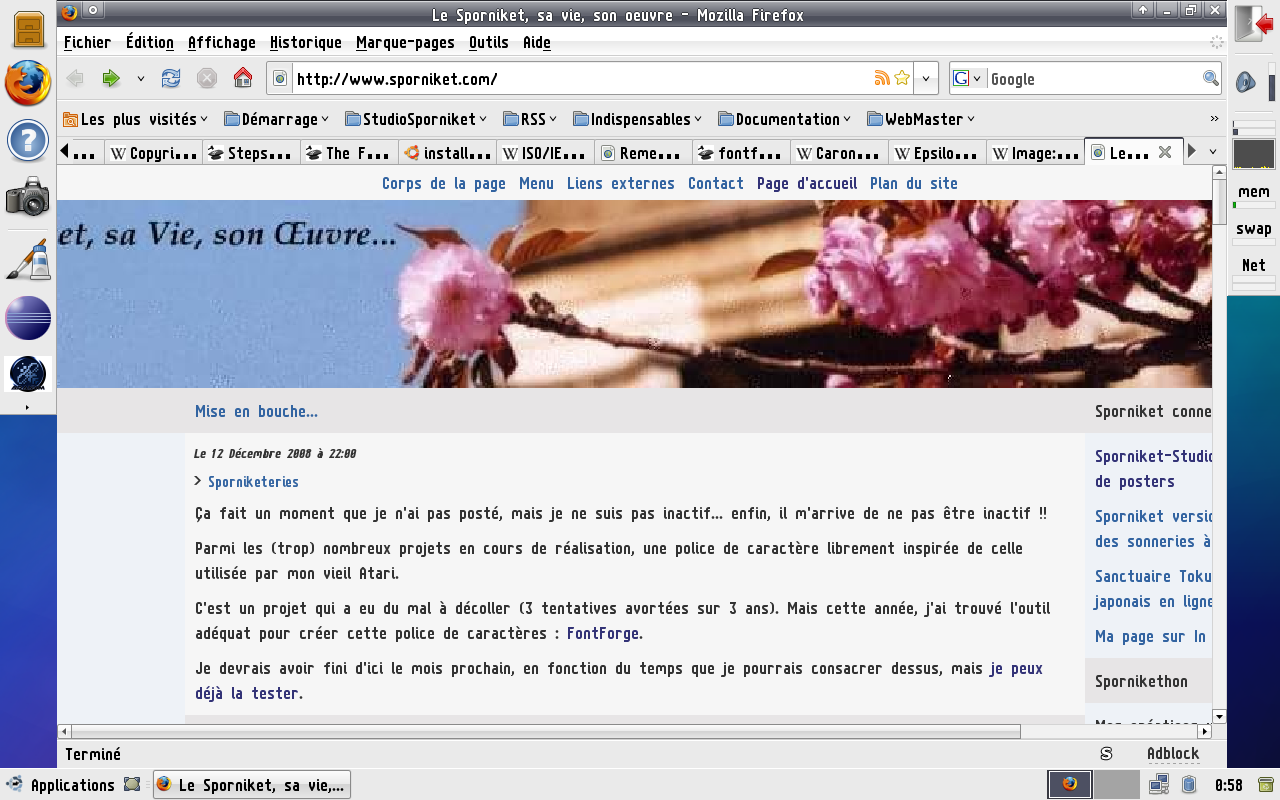Expand the WebMaster bookmark folder

tap(920, 119)
